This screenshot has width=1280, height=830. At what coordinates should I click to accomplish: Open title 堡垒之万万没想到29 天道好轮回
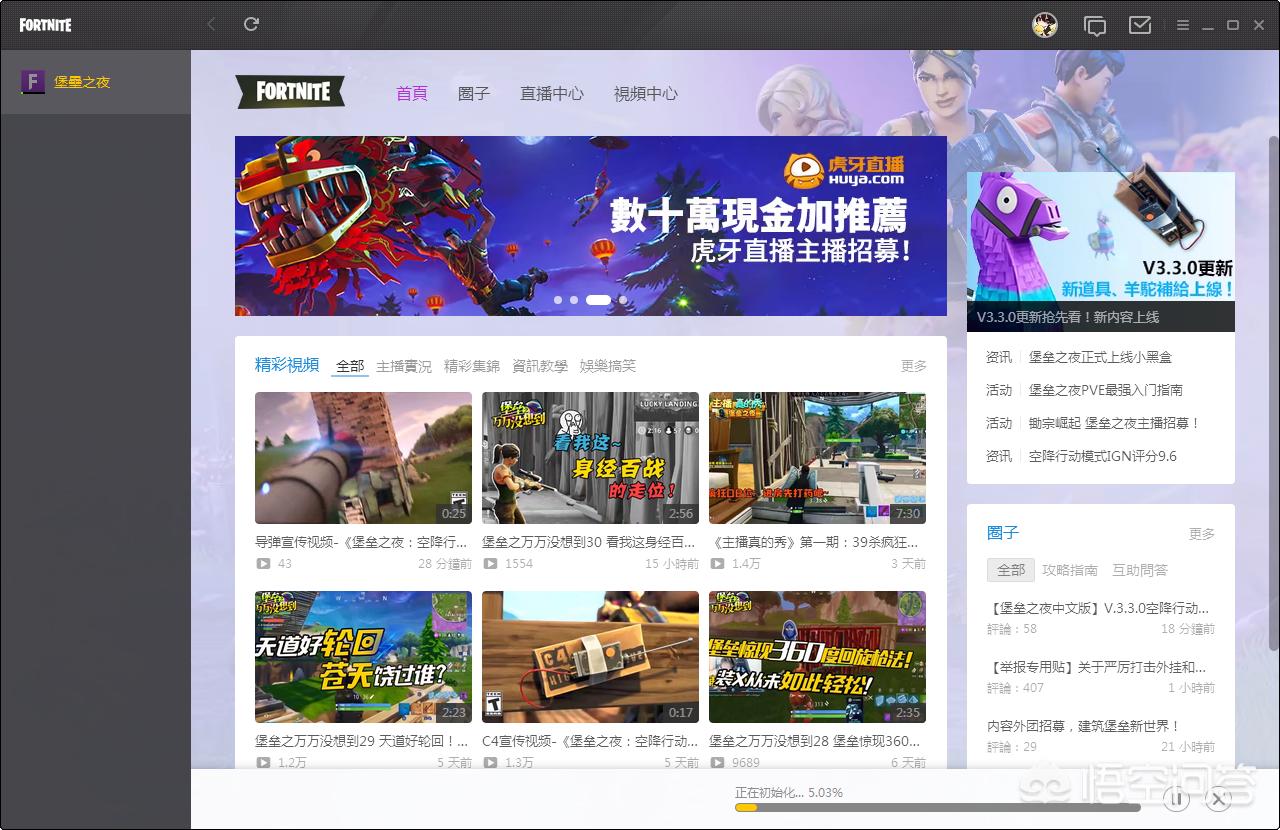tap(362, 741)
